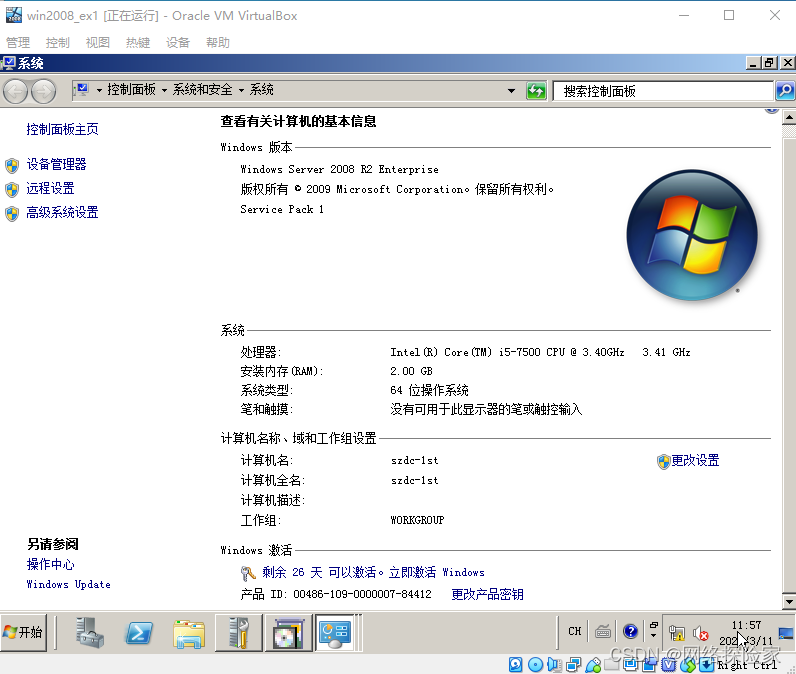Click the Service Pack 1 text

[x=282, y=210]
